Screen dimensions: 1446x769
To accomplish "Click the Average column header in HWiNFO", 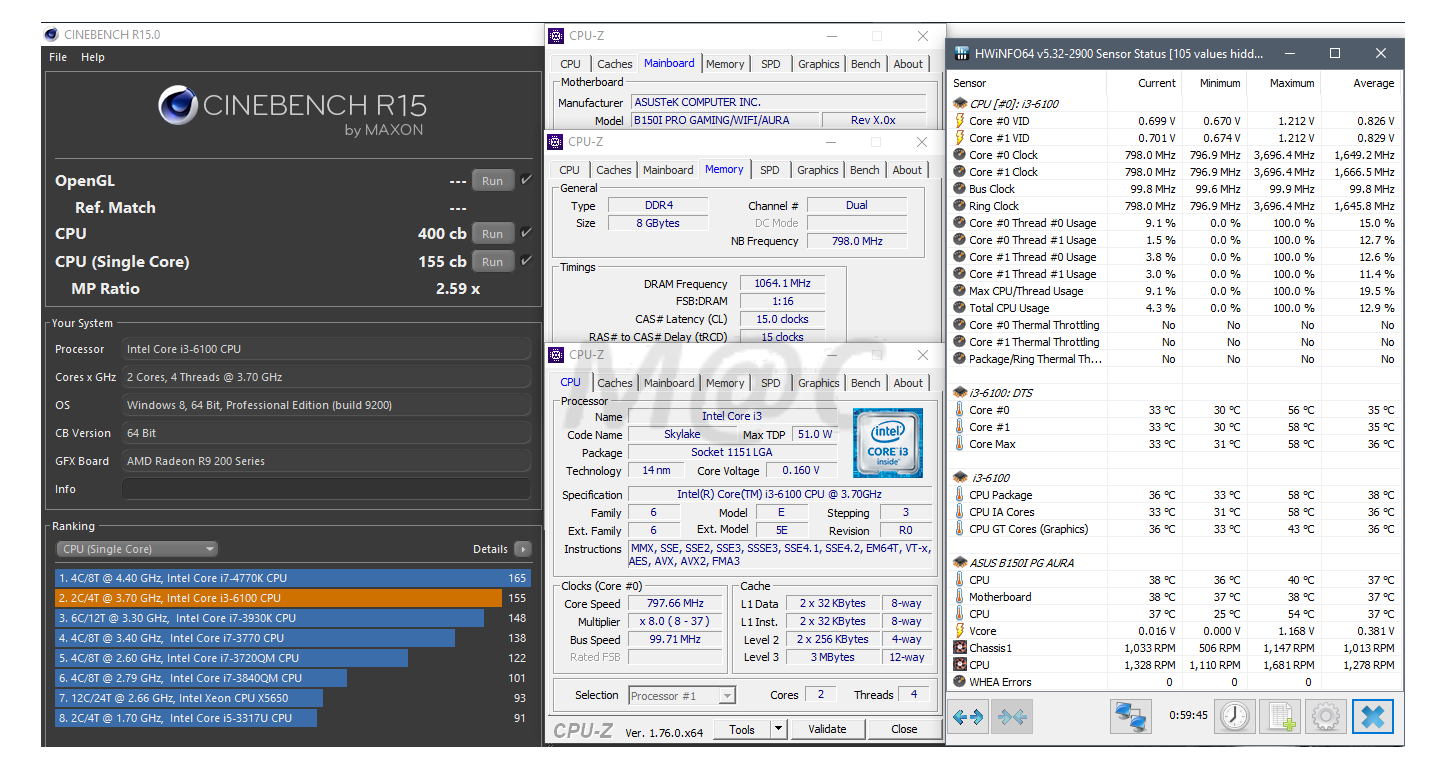I will [1373, 83].
